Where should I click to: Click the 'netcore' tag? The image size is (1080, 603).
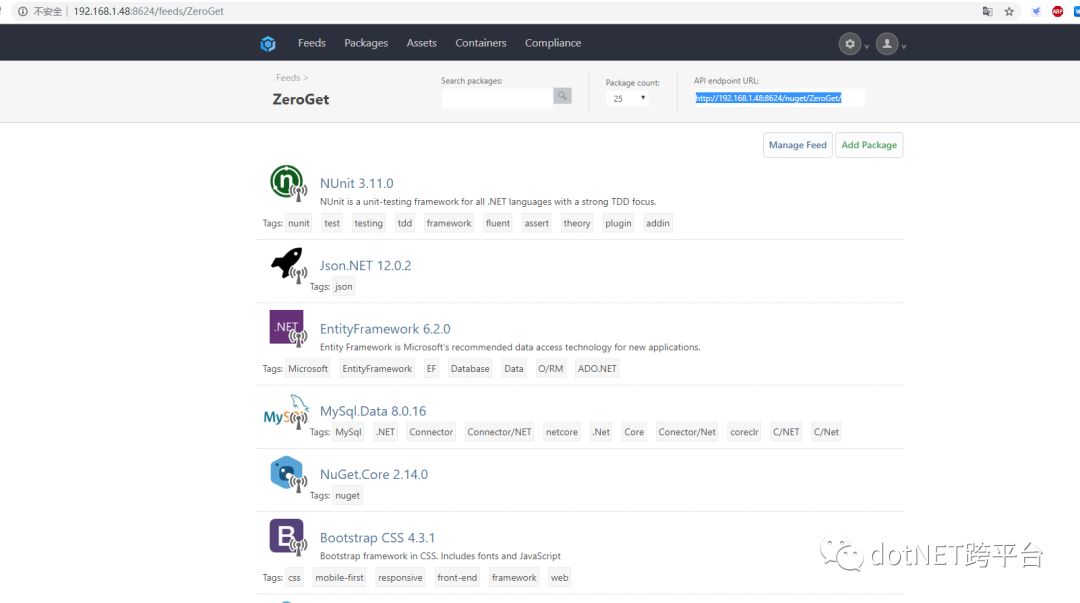tap(562, 432)
